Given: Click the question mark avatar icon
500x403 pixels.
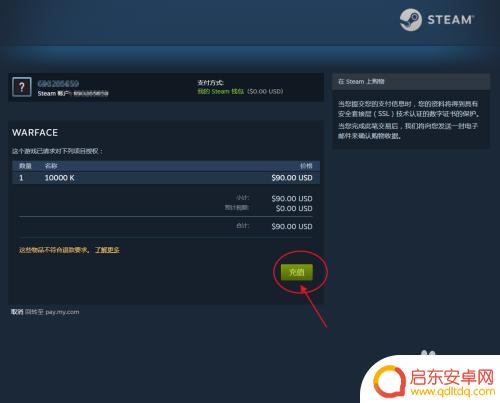Looking at the screenshot, I should coord(22,87).
